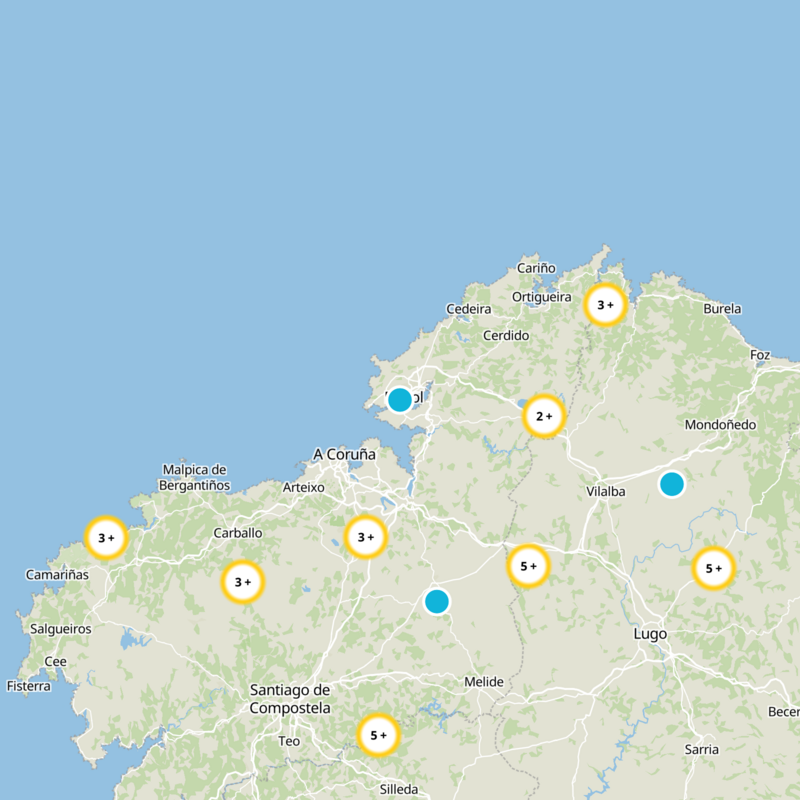The width and height of the screenshot is (800, 800).
Task: Click the Burela town label
Action: tap(722, 309)
